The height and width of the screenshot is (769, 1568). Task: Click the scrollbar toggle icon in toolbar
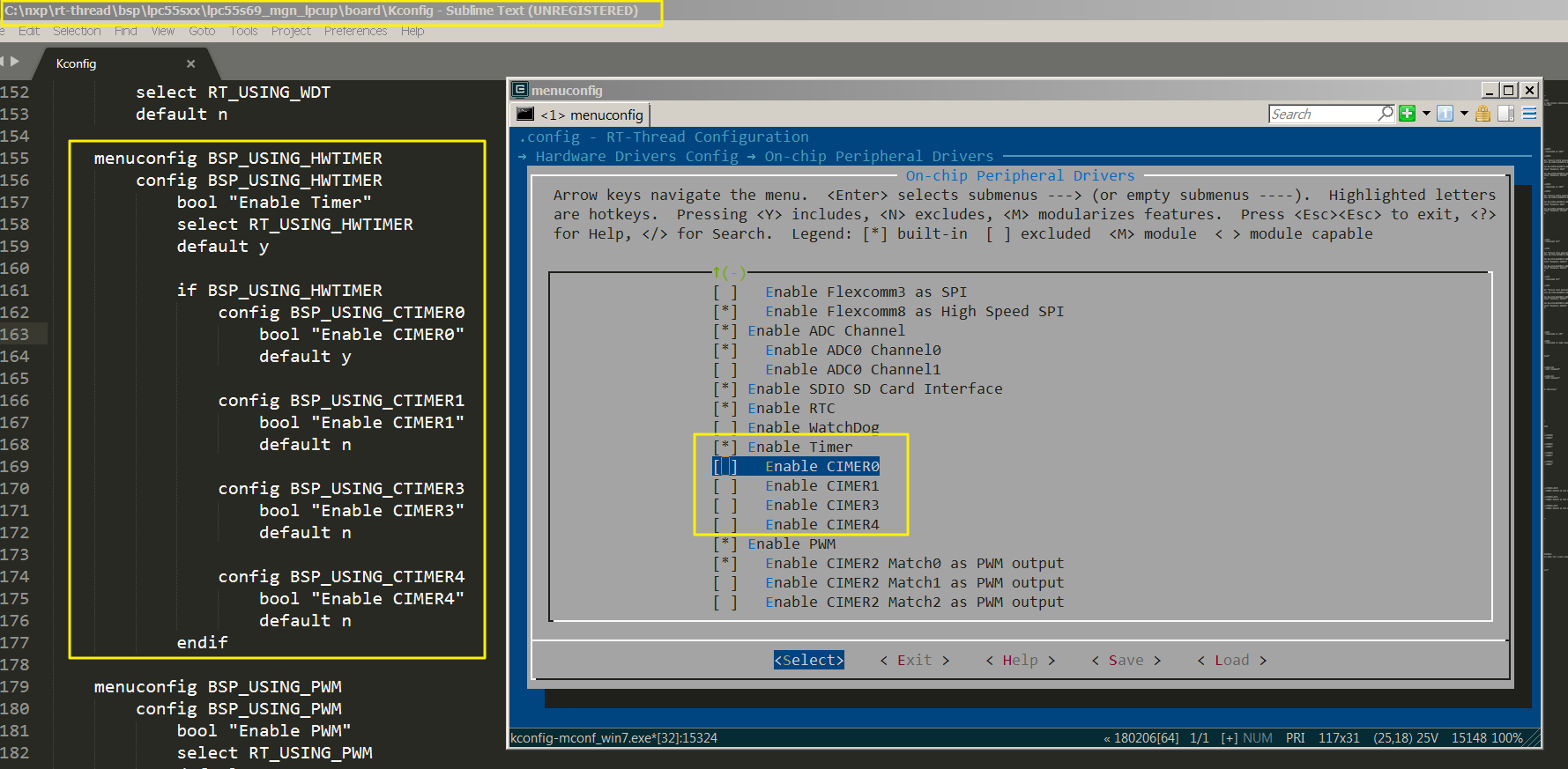point(1505,114)
